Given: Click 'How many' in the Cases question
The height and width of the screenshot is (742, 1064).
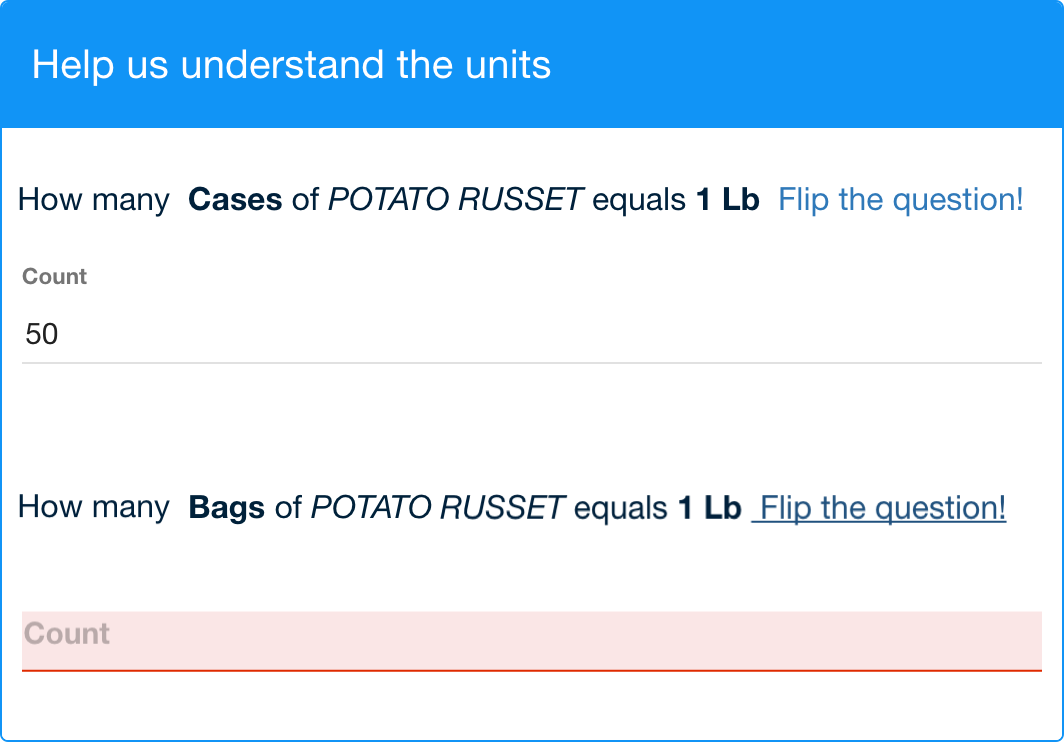Looking at the screenshot, I should pyautogui.click(x=94, y=200).
